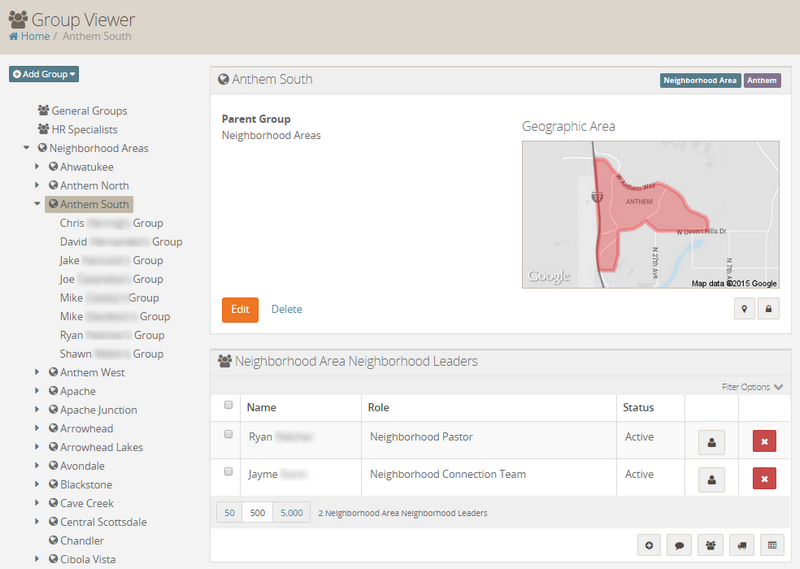Screen dimensions: 800x569
Task: Select Cave Creek in group tree
Action: click(87, 503)
